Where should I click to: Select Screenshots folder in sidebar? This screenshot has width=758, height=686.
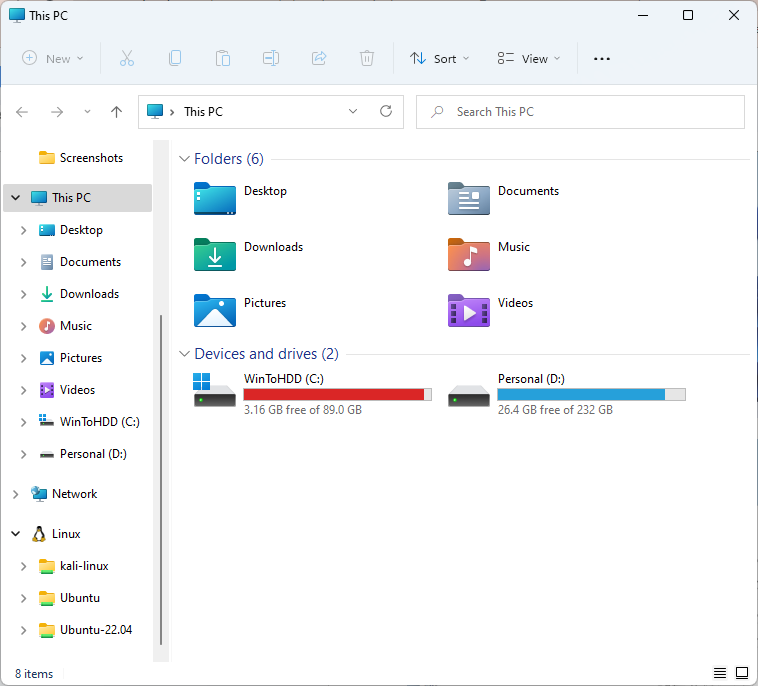click(x=81, y=158)
